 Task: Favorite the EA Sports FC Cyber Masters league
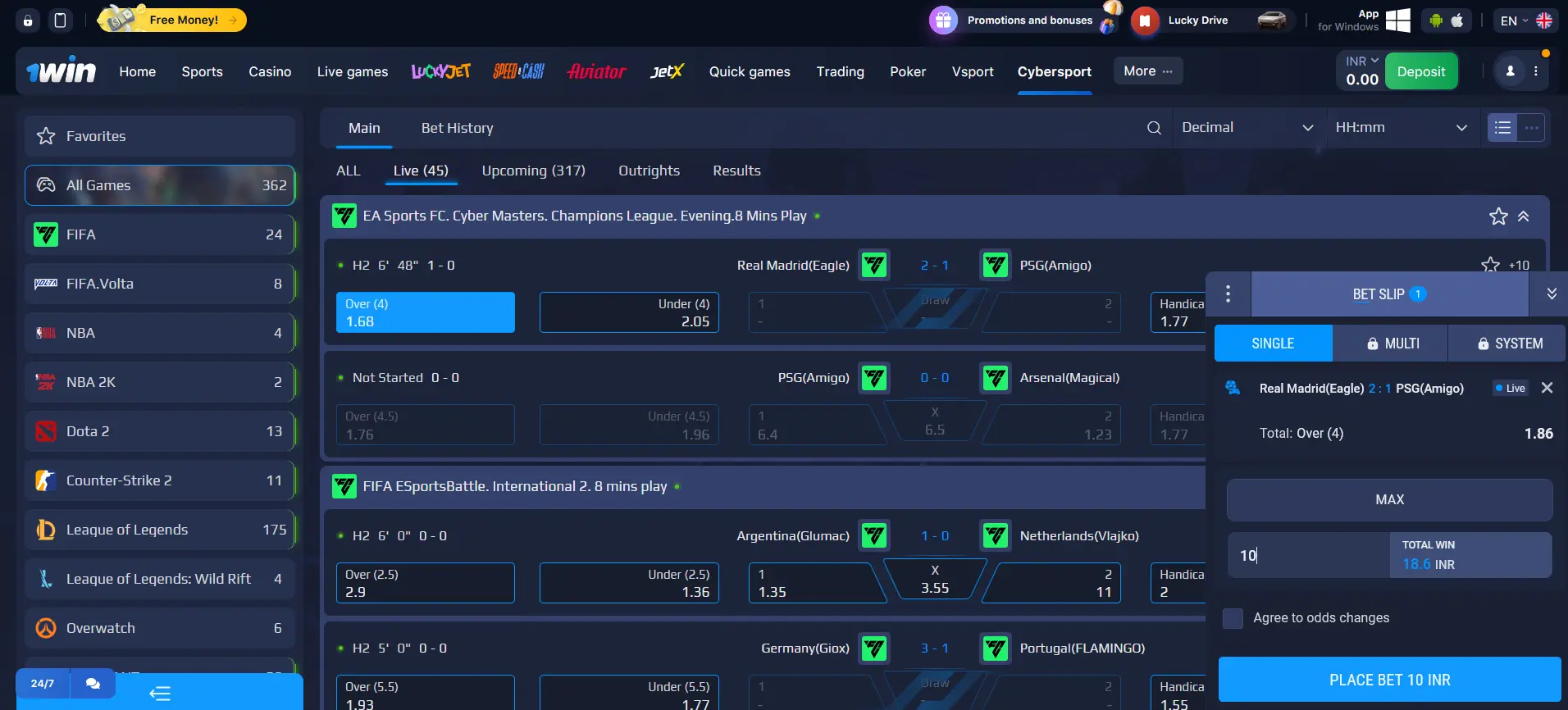click(x=1498, y=216)
